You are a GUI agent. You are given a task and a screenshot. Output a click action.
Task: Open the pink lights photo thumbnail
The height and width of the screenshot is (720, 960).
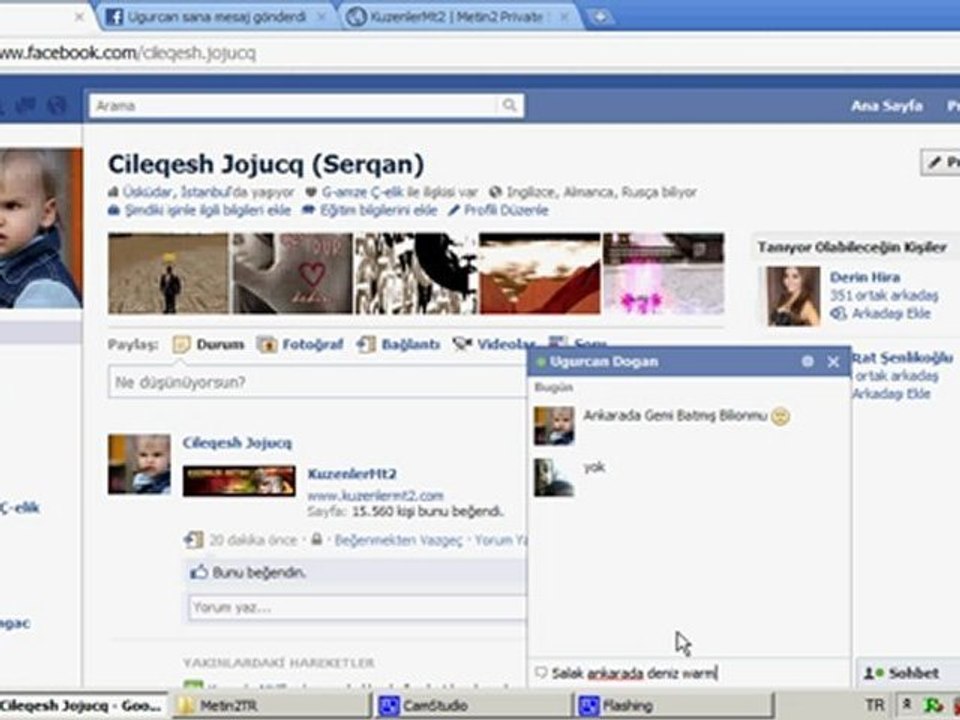click(663, 273)
